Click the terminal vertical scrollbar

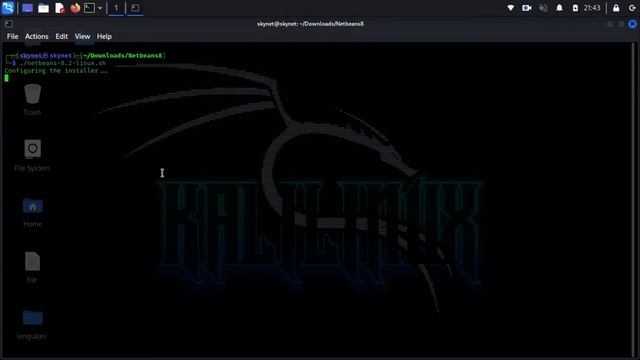[x=634, y=200]
